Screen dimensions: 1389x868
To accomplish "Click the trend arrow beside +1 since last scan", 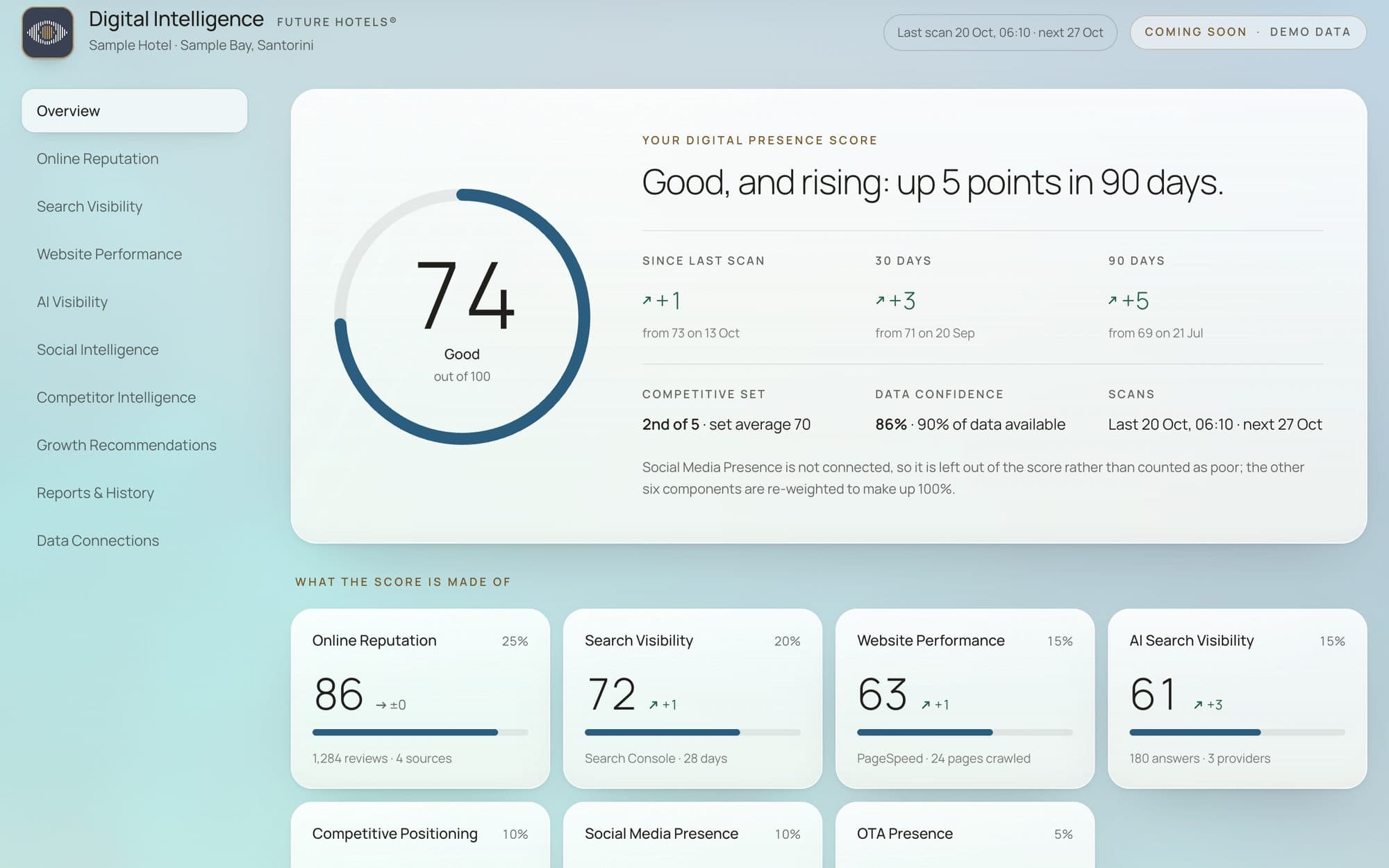I will pos(647,300).
